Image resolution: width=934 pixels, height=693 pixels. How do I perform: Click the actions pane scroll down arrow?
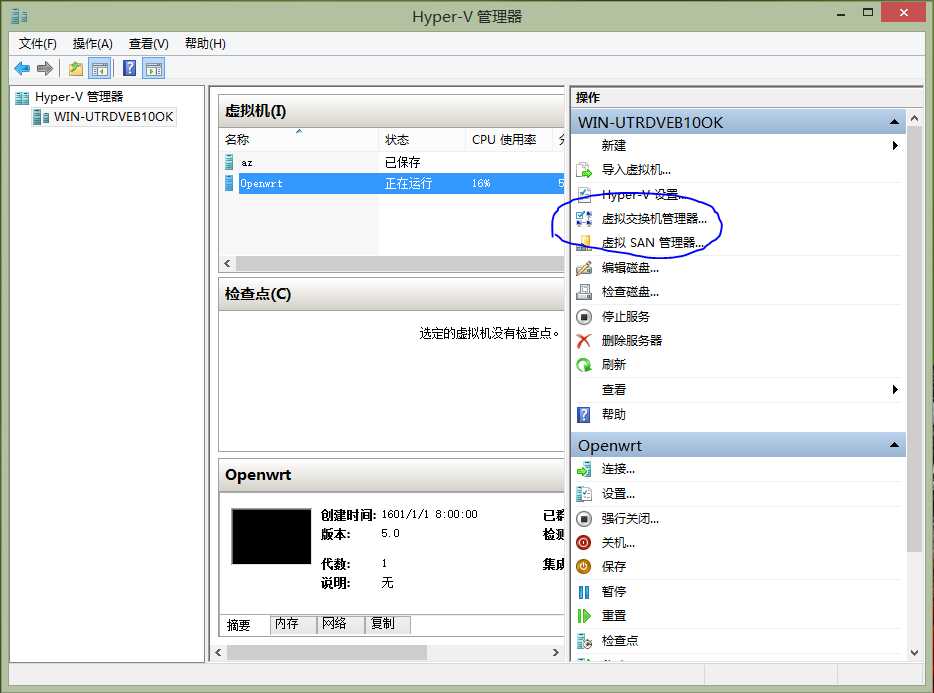coord(914,653)
